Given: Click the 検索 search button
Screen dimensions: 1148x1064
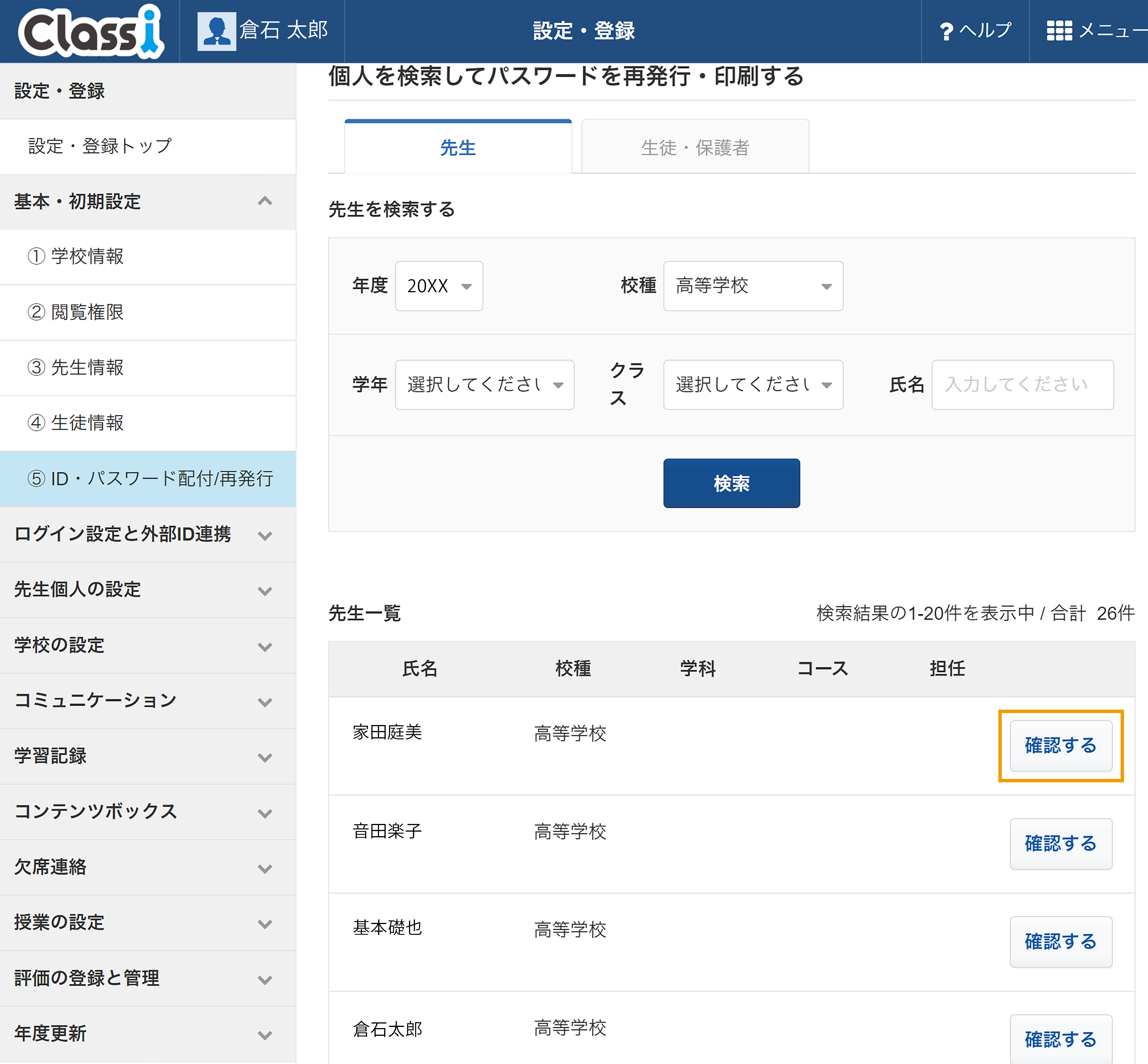Looking at the screenshot, I should (x=731, y=483).
